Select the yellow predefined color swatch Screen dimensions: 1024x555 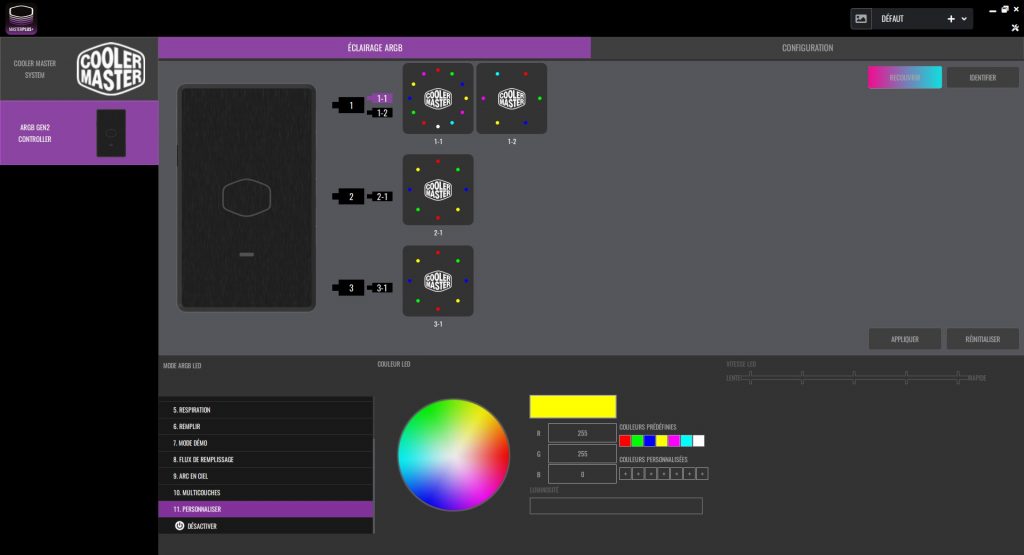click(662, 441)
